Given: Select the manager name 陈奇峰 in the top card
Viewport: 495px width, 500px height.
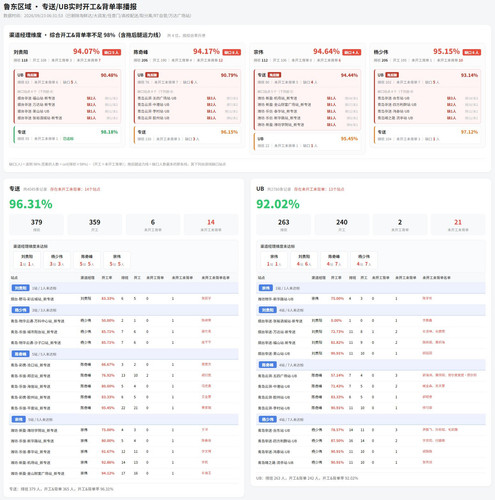Looking at the screenshot, I should [x=141, y=52].
